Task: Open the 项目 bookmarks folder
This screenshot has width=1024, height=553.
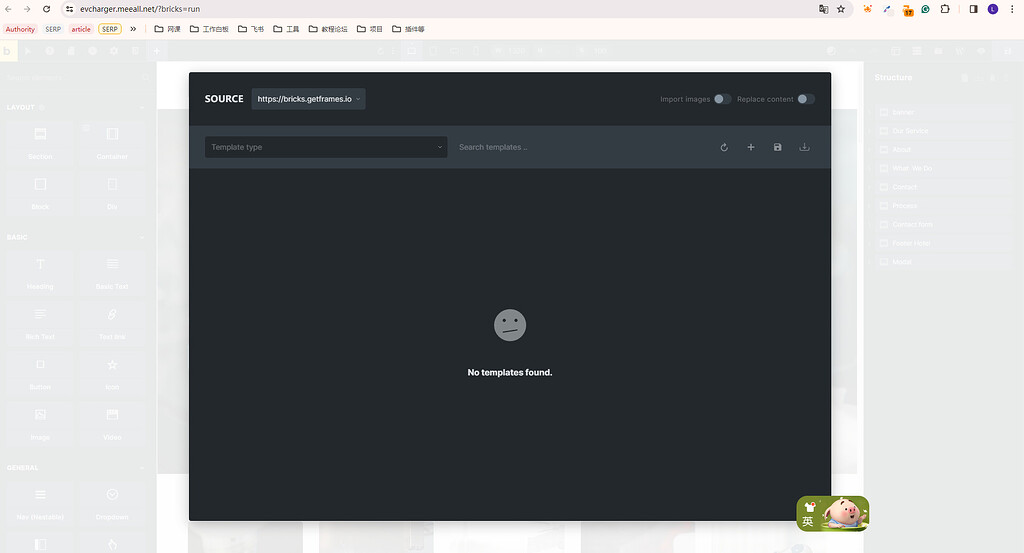Action: [x=369, y=29]
